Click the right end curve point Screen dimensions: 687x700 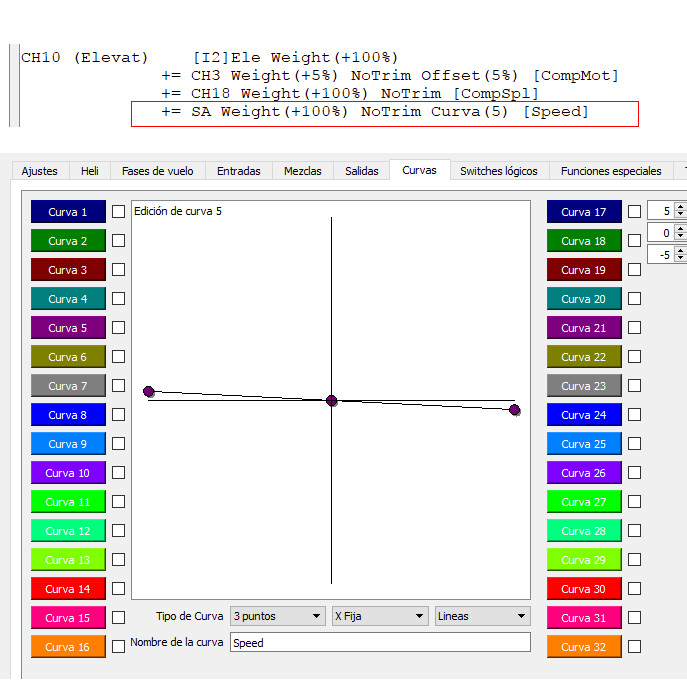(515, 409)
